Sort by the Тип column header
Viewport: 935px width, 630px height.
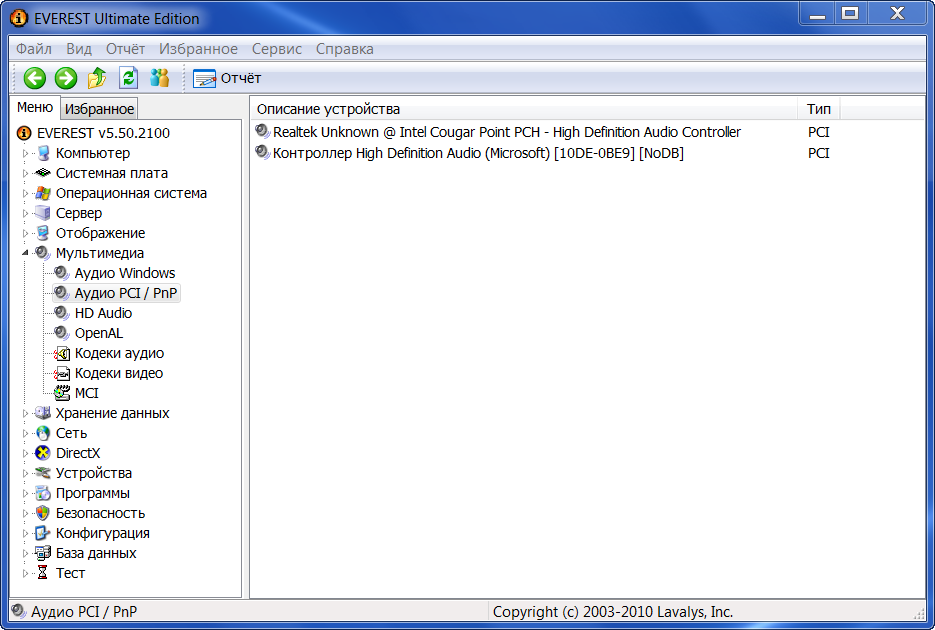click(819, 109)
